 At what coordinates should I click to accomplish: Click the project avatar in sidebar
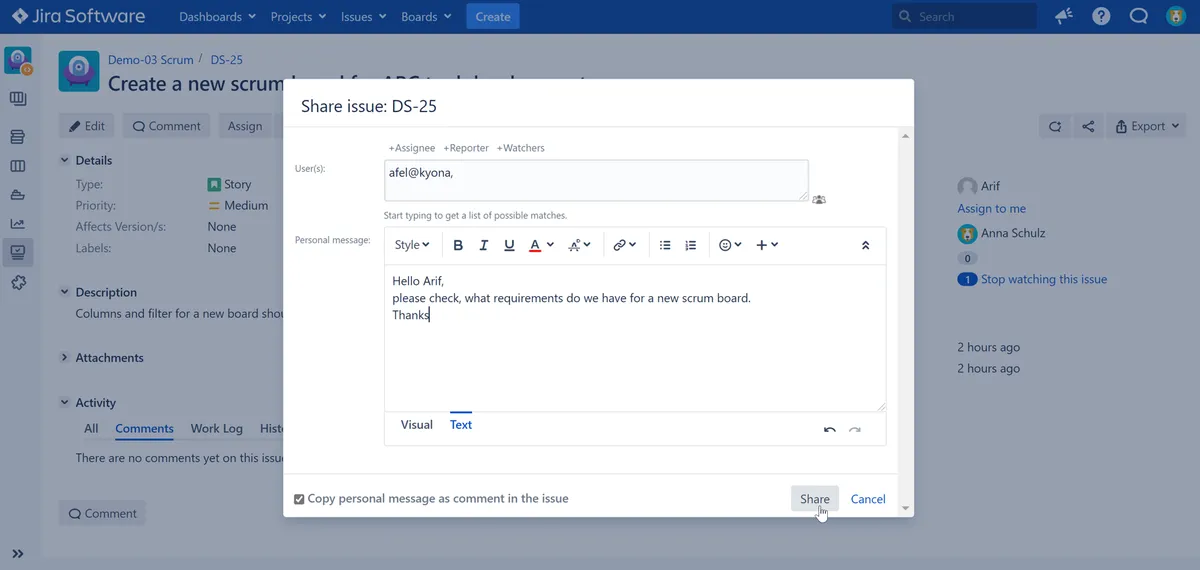coord(18,60)
